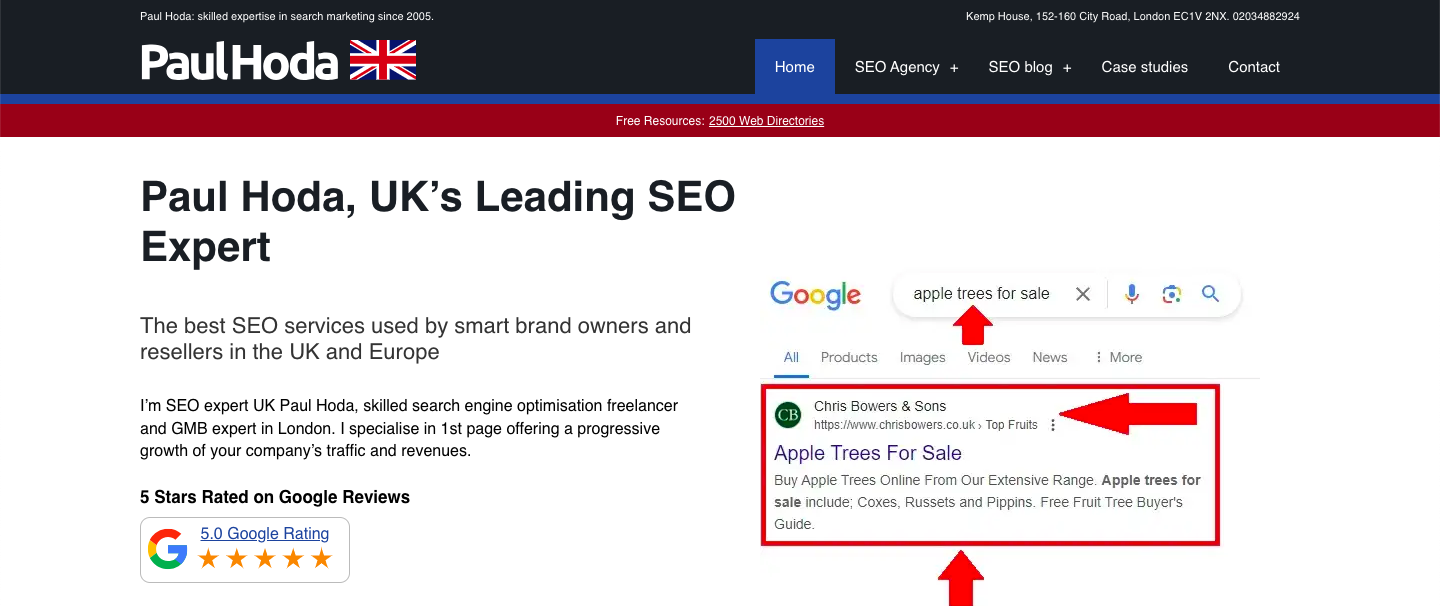Image resolution: width=1440 pixels, height=606 pixels.
Task: Click the microphone voice search icon
Action: coord(1132,294)
